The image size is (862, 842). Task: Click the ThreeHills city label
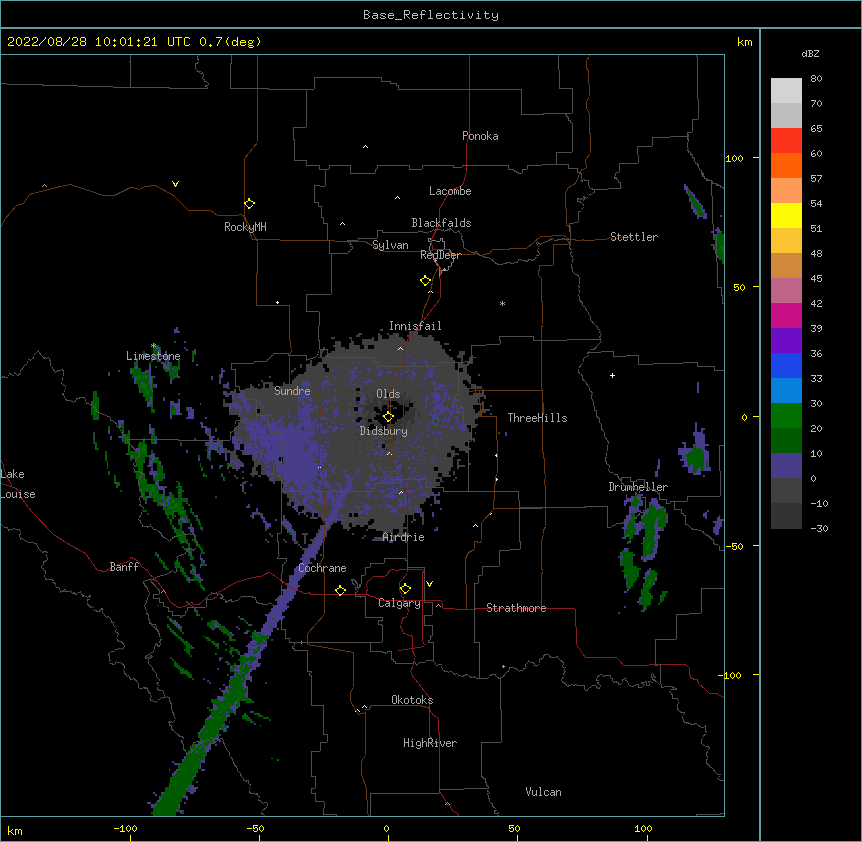click(537, 418)
